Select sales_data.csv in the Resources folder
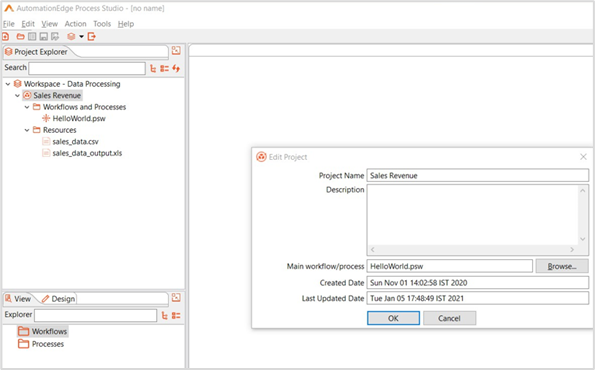Viewport: 595px width, 370px height. coord(76,142)
